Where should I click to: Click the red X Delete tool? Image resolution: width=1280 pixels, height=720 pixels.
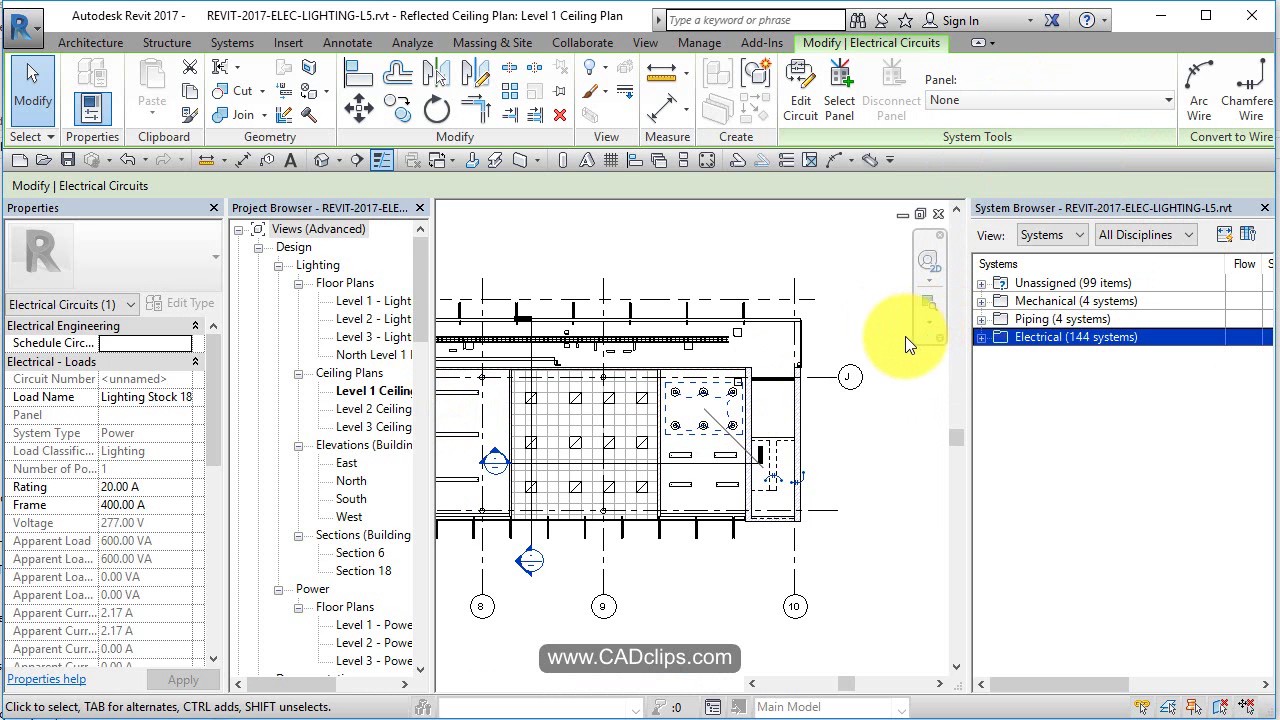[560, 116]
